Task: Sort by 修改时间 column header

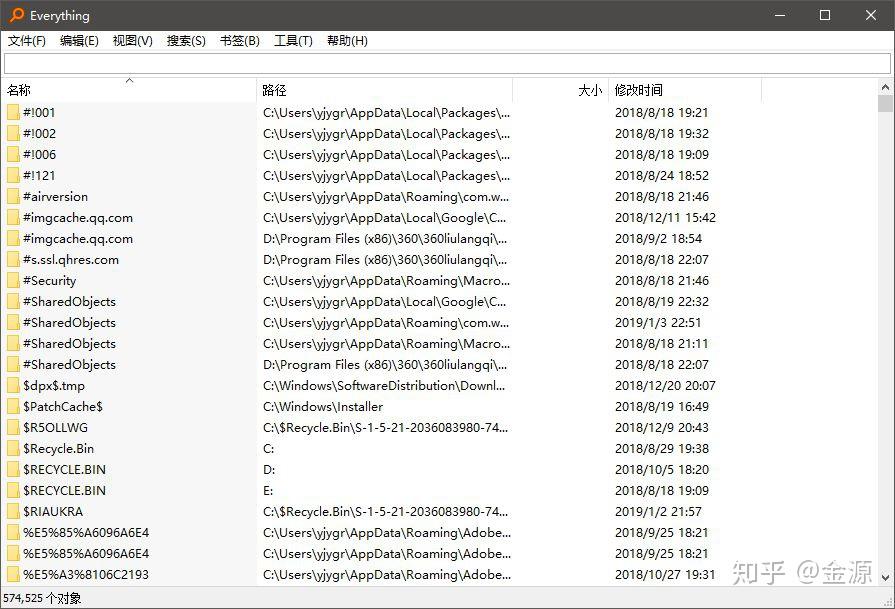Action: (x=685, y=90)
